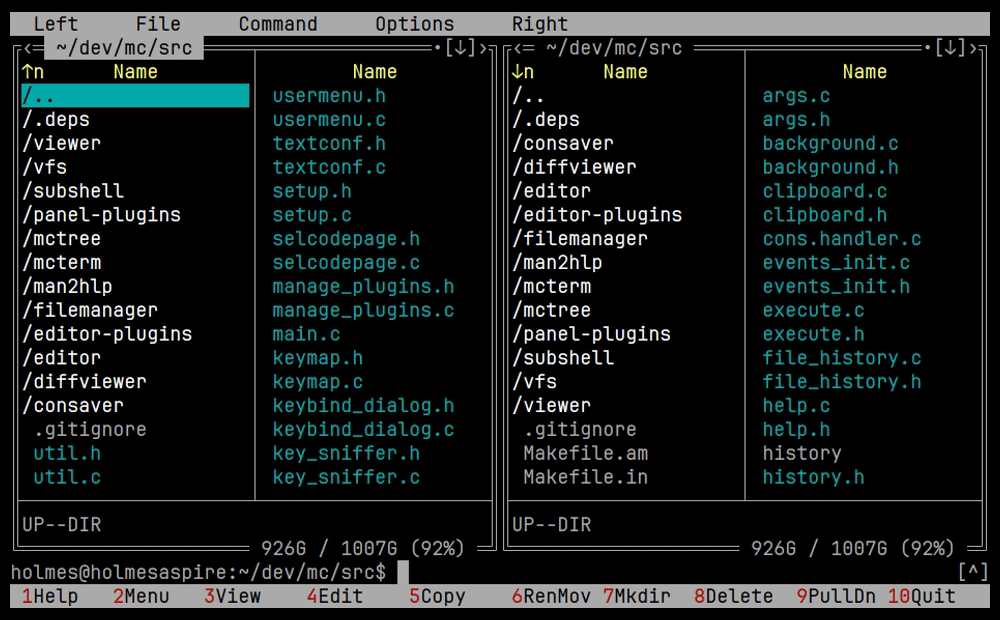Go forward with right panel > arrow
The height and width of the screenshot is (620, 1000).
pos(973,48)
